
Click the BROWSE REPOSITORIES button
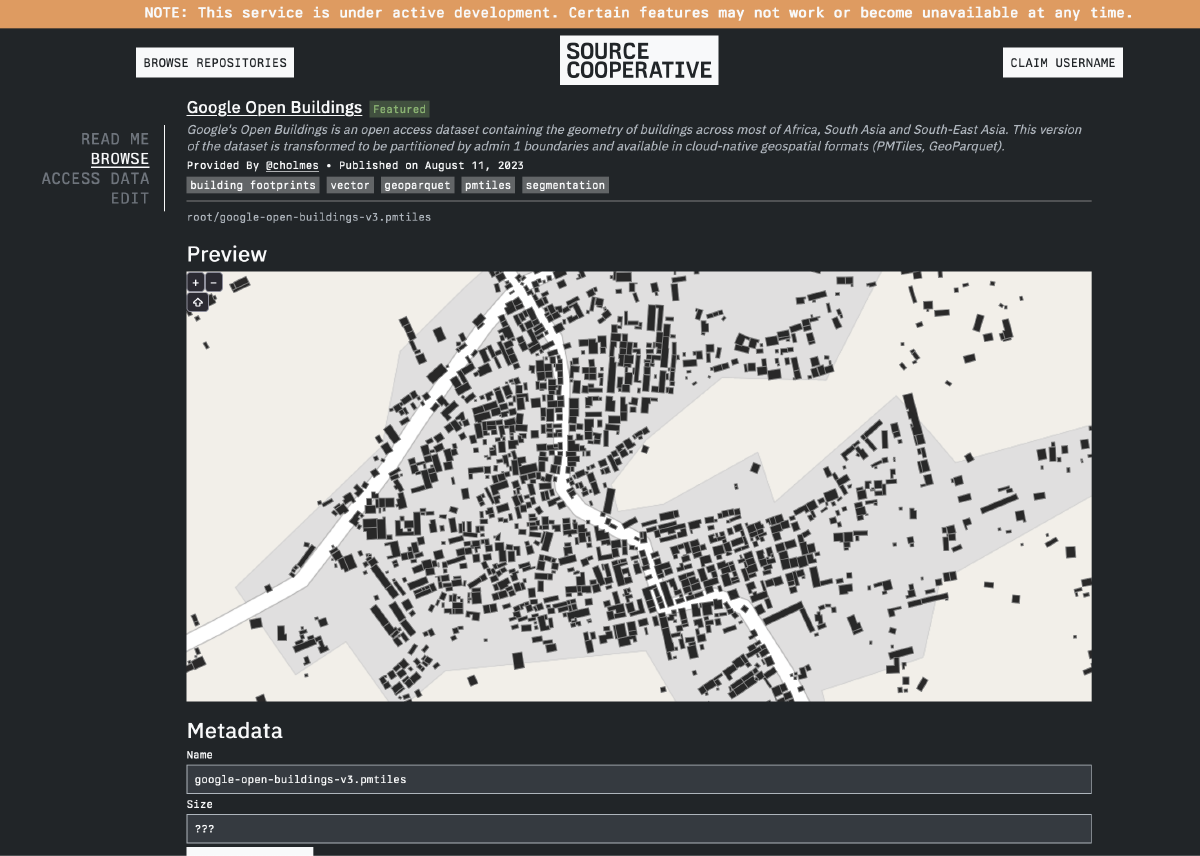pos(214,62)
